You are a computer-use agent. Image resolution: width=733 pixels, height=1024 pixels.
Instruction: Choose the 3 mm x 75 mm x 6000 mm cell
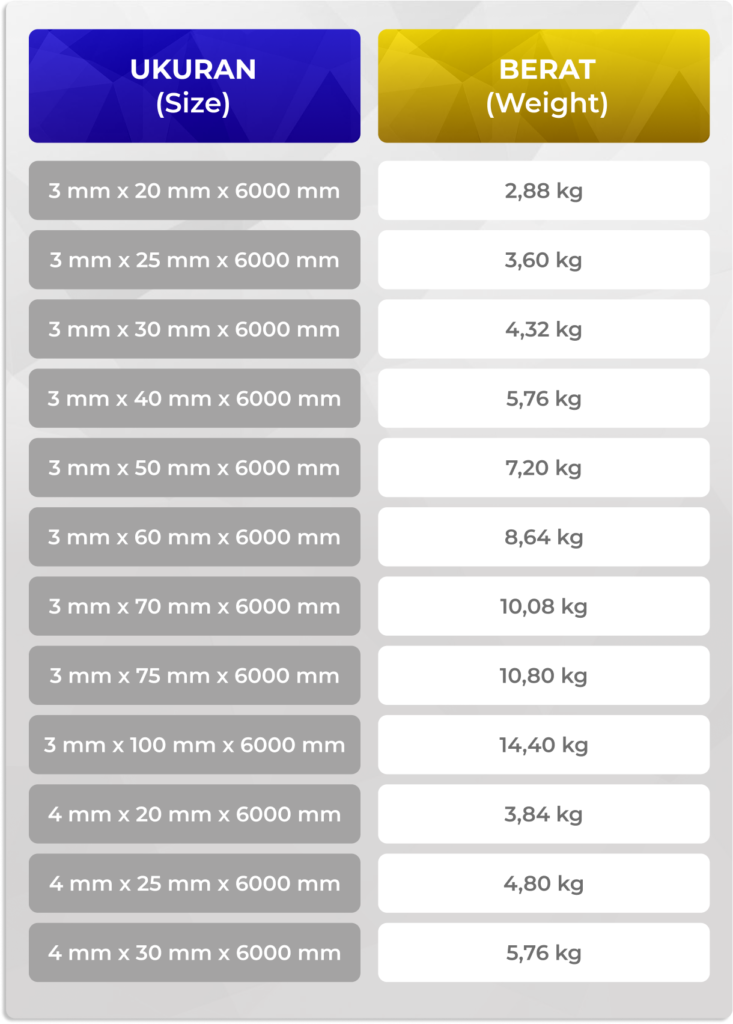(194, 675)
